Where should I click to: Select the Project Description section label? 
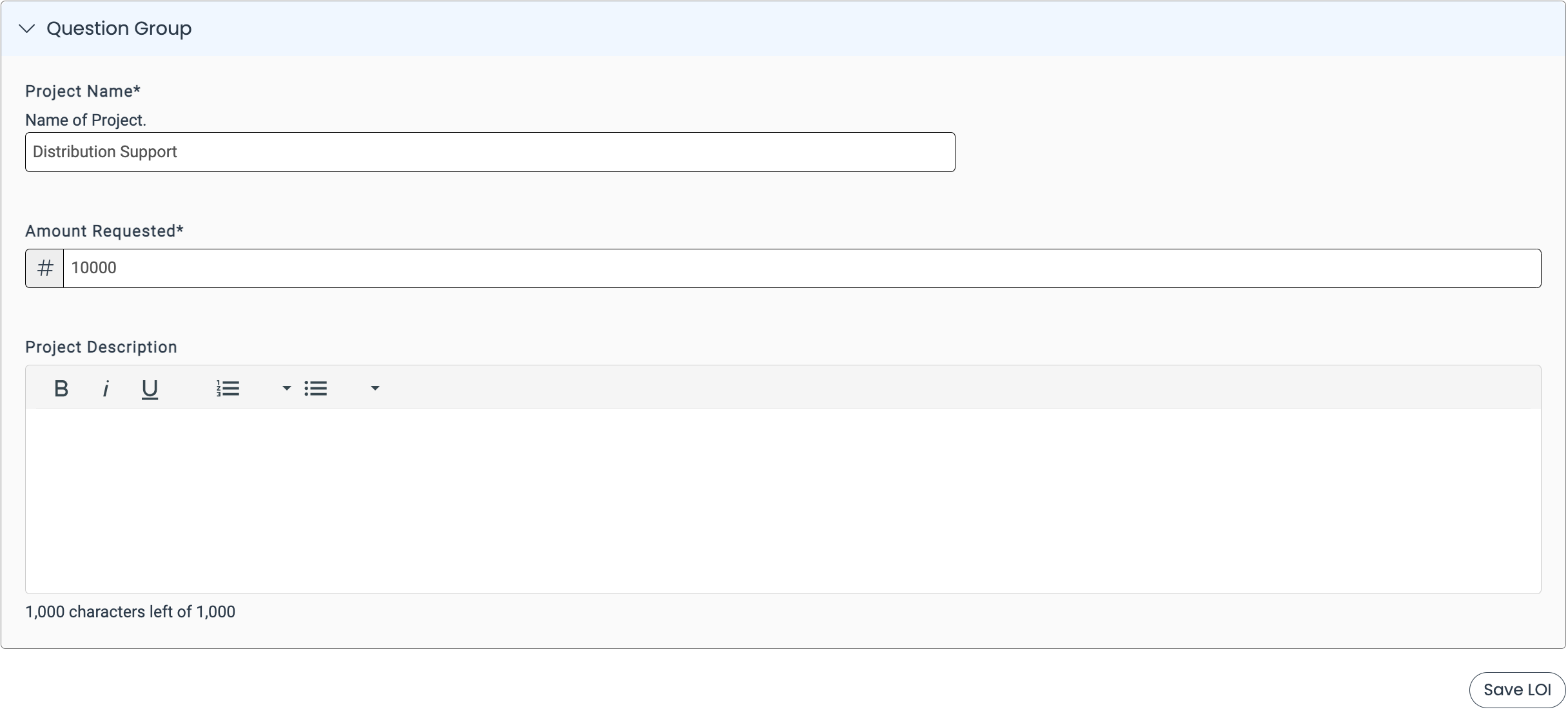(101, 347)
